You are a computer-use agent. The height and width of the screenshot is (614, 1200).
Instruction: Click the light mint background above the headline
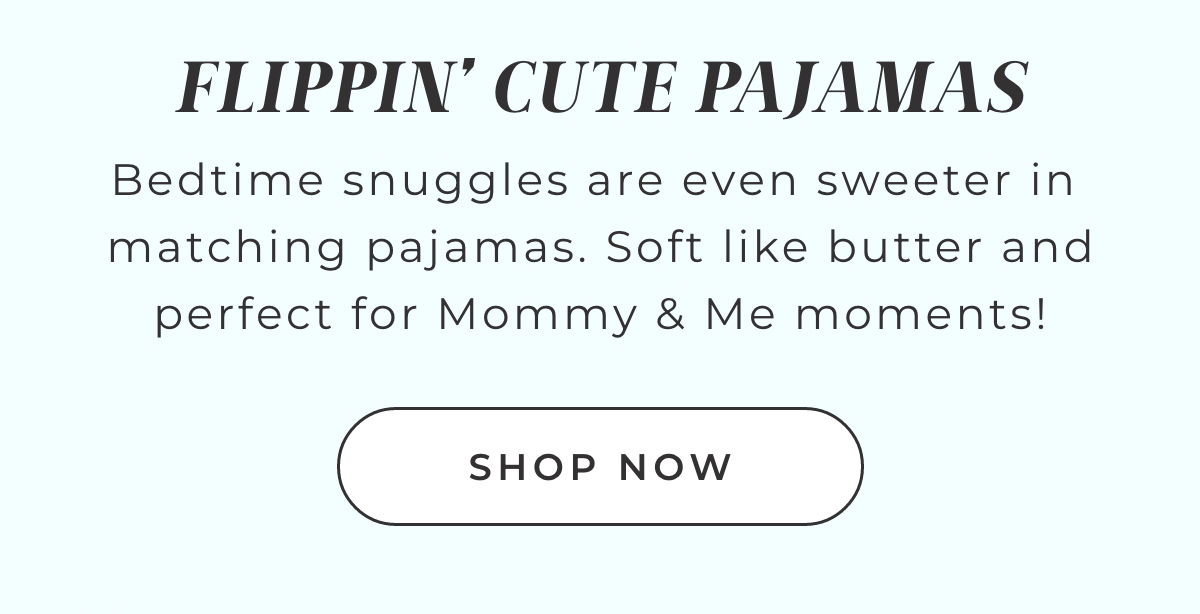coord(600,25)
